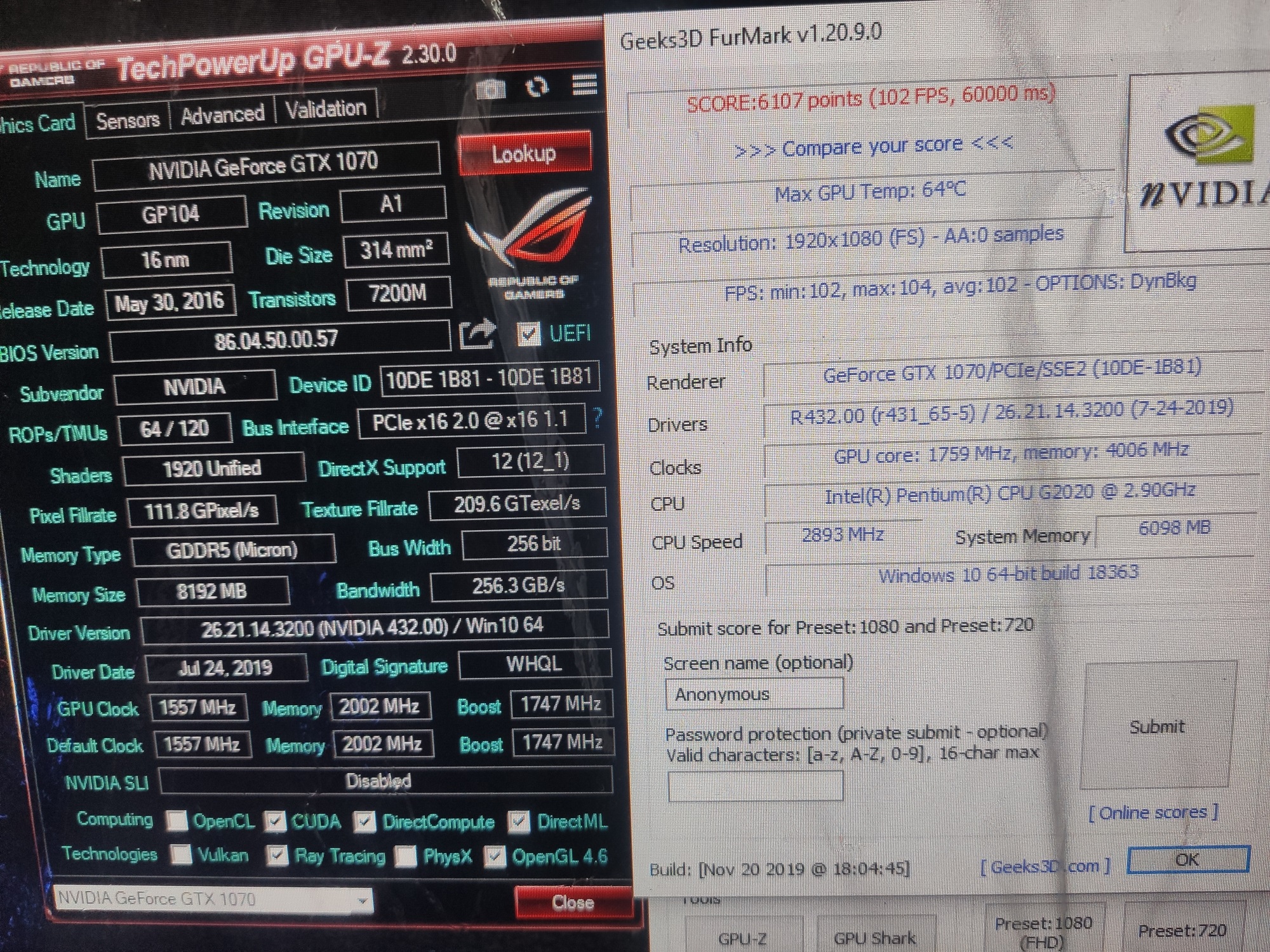1270x952 pixels.
Task: Click the GPU-Z screenshot camera icon
Action: 491,89
